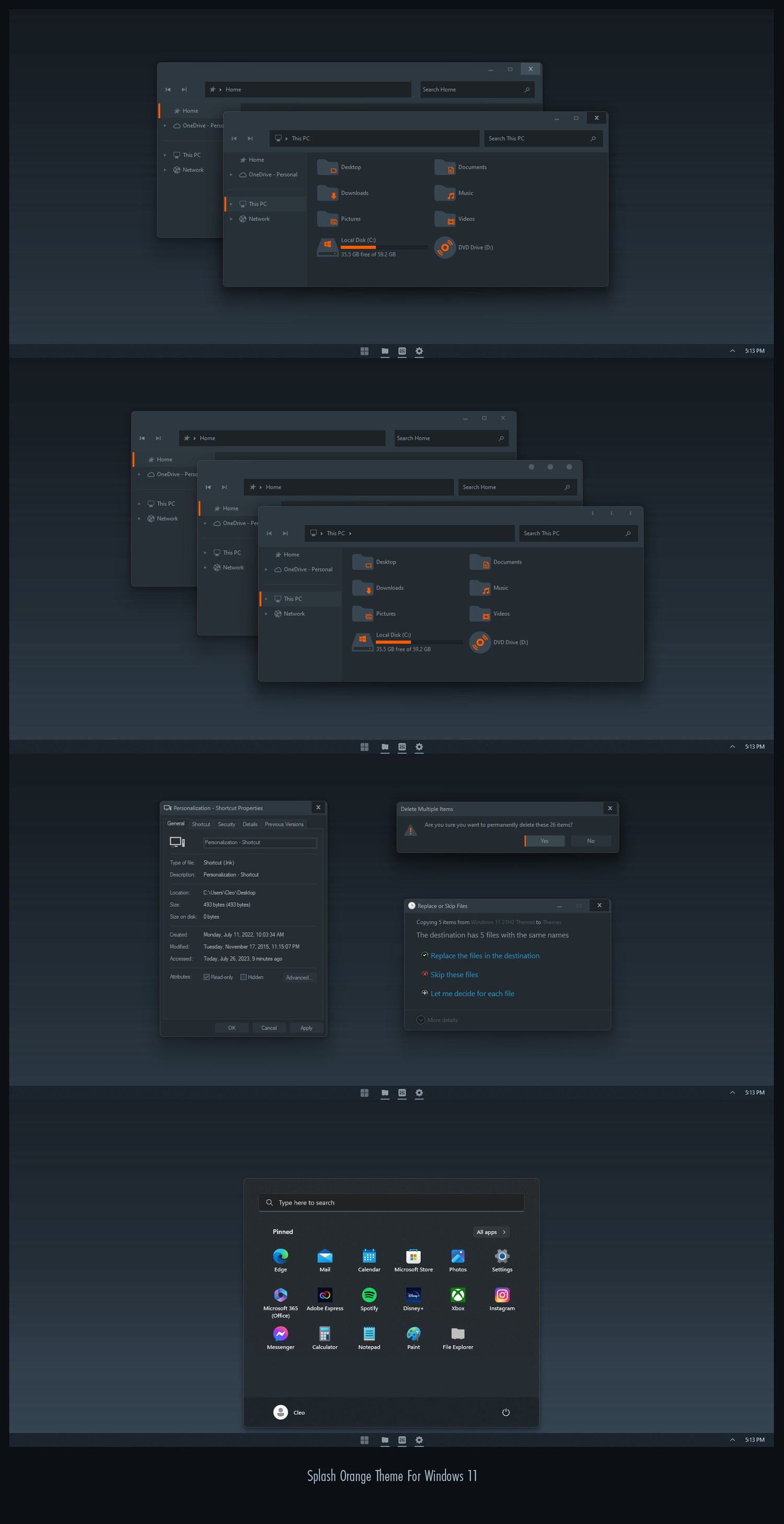The image size is (784, 1524).
Task: Open the Cleo user account avatar
Action: (x=280, y=1412)
